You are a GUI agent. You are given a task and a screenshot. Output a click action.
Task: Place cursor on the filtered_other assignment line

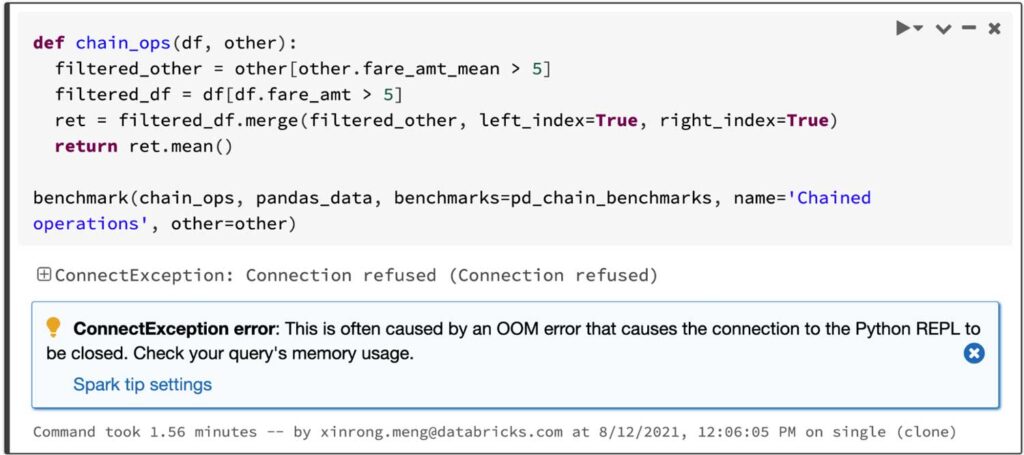click(300, 69)
